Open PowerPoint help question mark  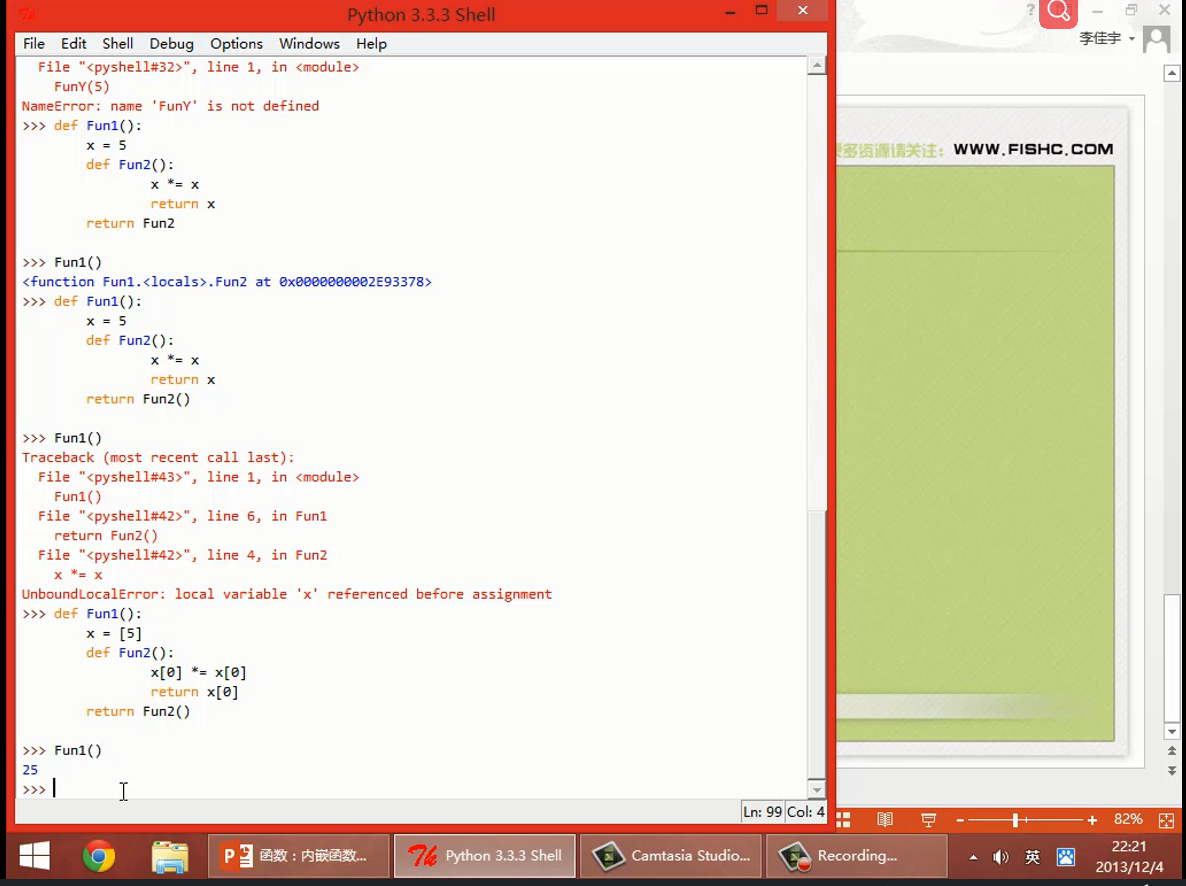click(x=1030, y=10)
